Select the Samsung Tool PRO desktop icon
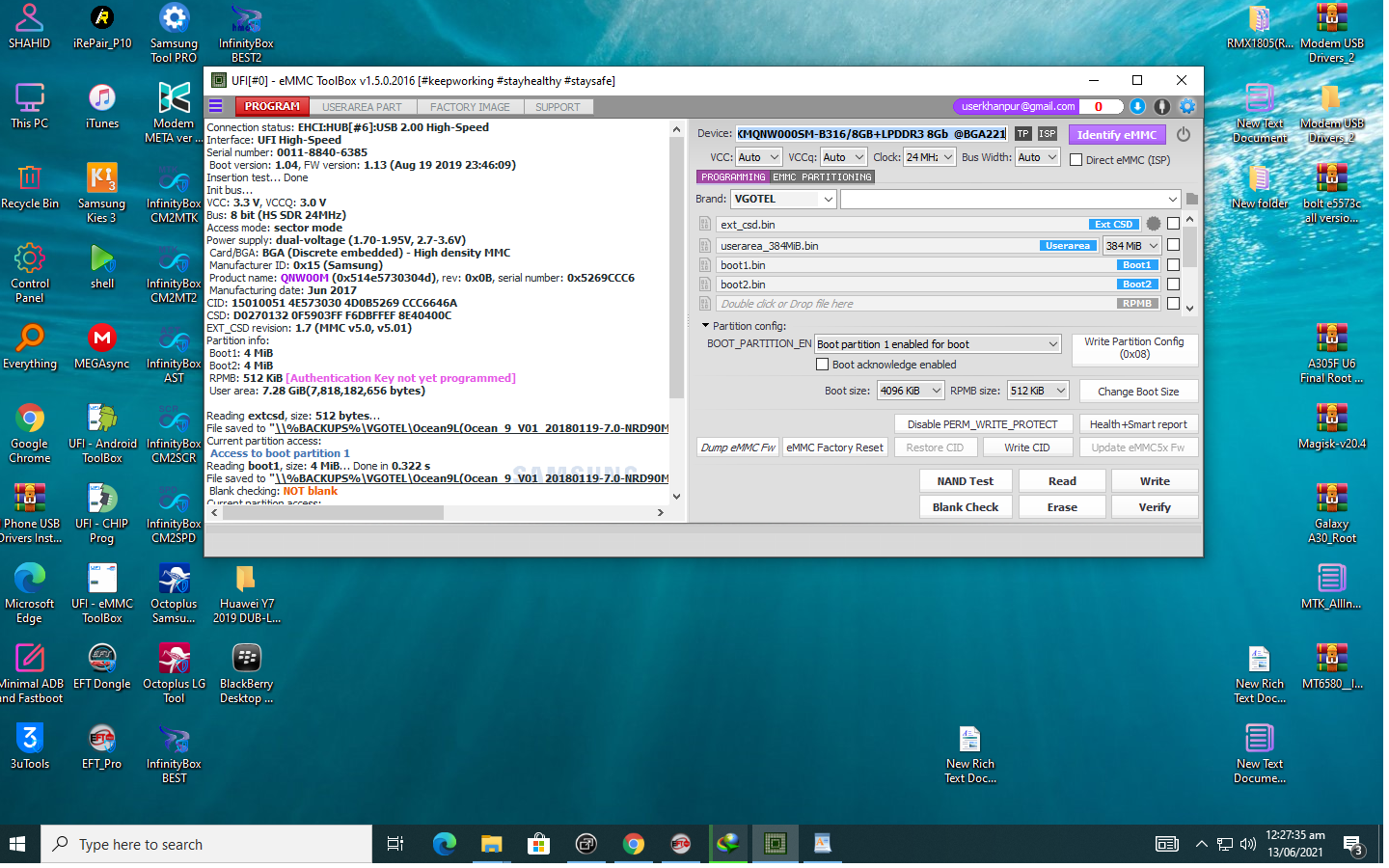Screen dimensions: 1389x868 [175, 34]
